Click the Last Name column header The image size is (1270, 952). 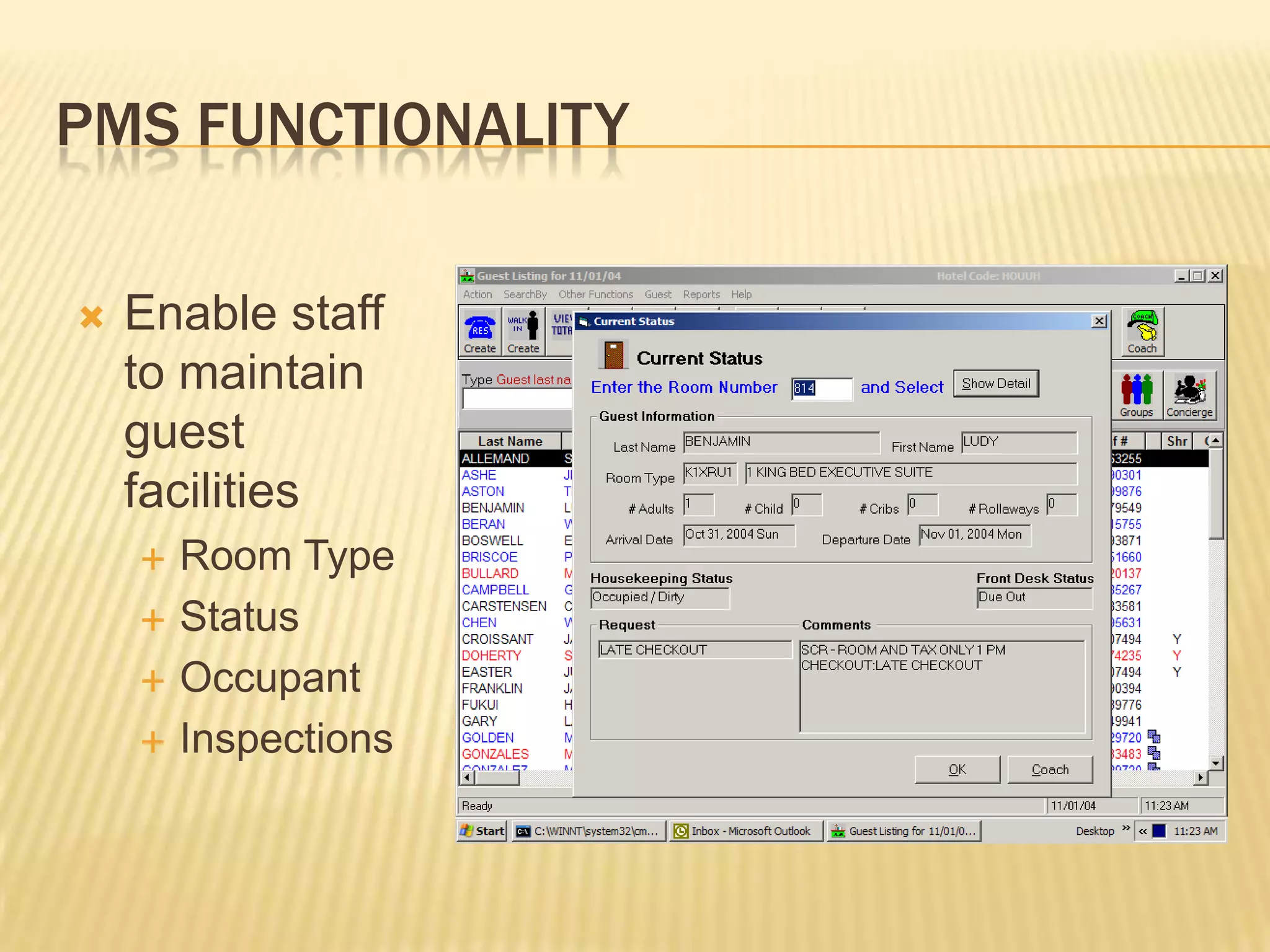point(510,441)
